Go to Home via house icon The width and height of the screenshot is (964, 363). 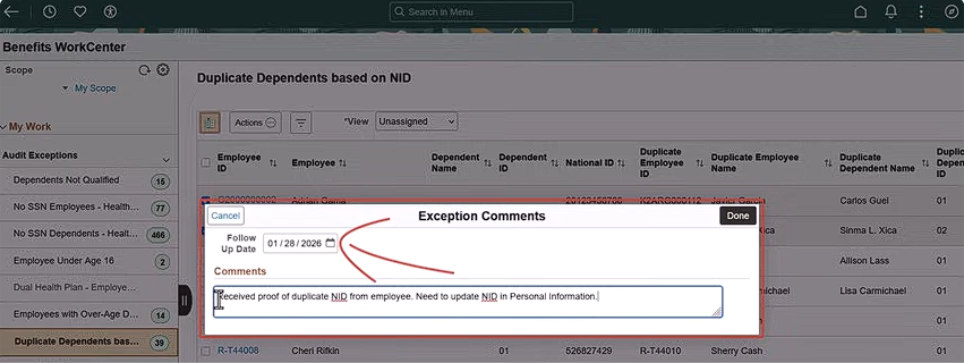(x=861, y=12)
